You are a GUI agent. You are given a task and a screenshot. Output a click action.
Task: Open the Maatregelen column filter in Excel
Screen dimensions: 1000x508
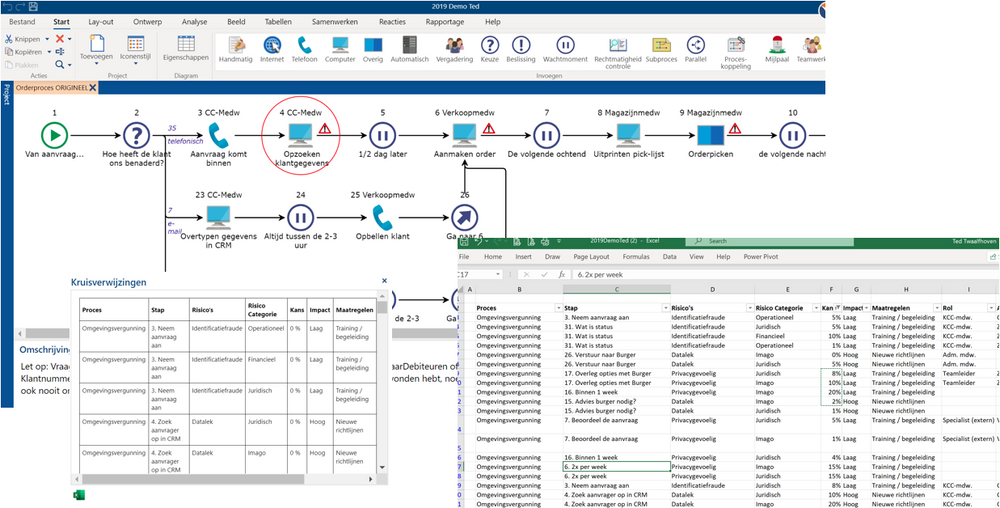pyautogui.click(x=935, y=308)
